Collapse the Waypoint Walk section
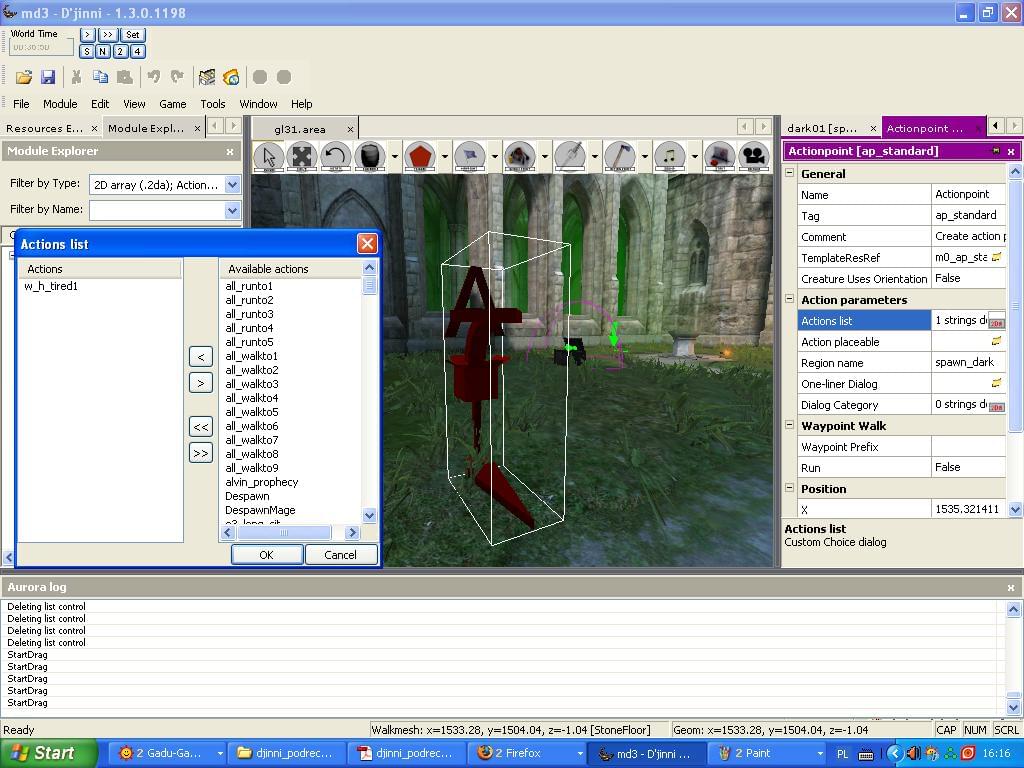Viewport: 1024px width, 768px height. pyautogui.click(x=789, y=425)
